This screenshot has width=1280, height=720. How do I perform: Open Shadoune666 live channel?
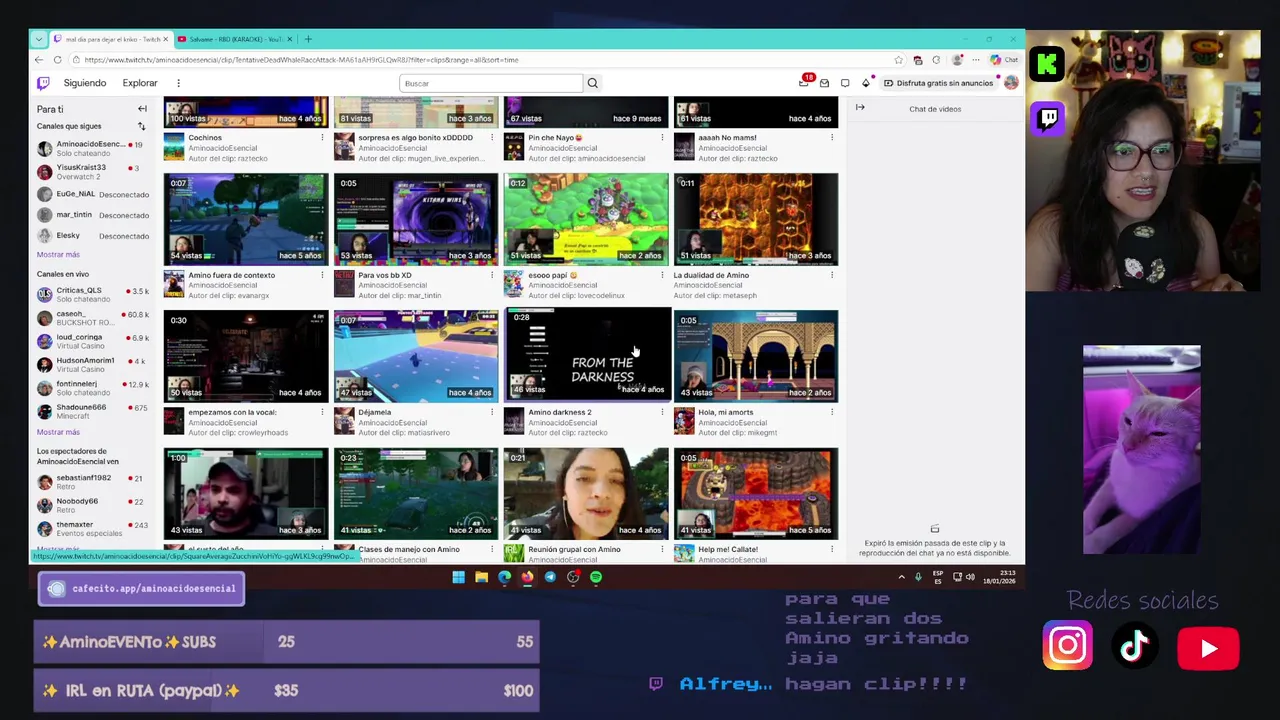[x=92, y=411]
